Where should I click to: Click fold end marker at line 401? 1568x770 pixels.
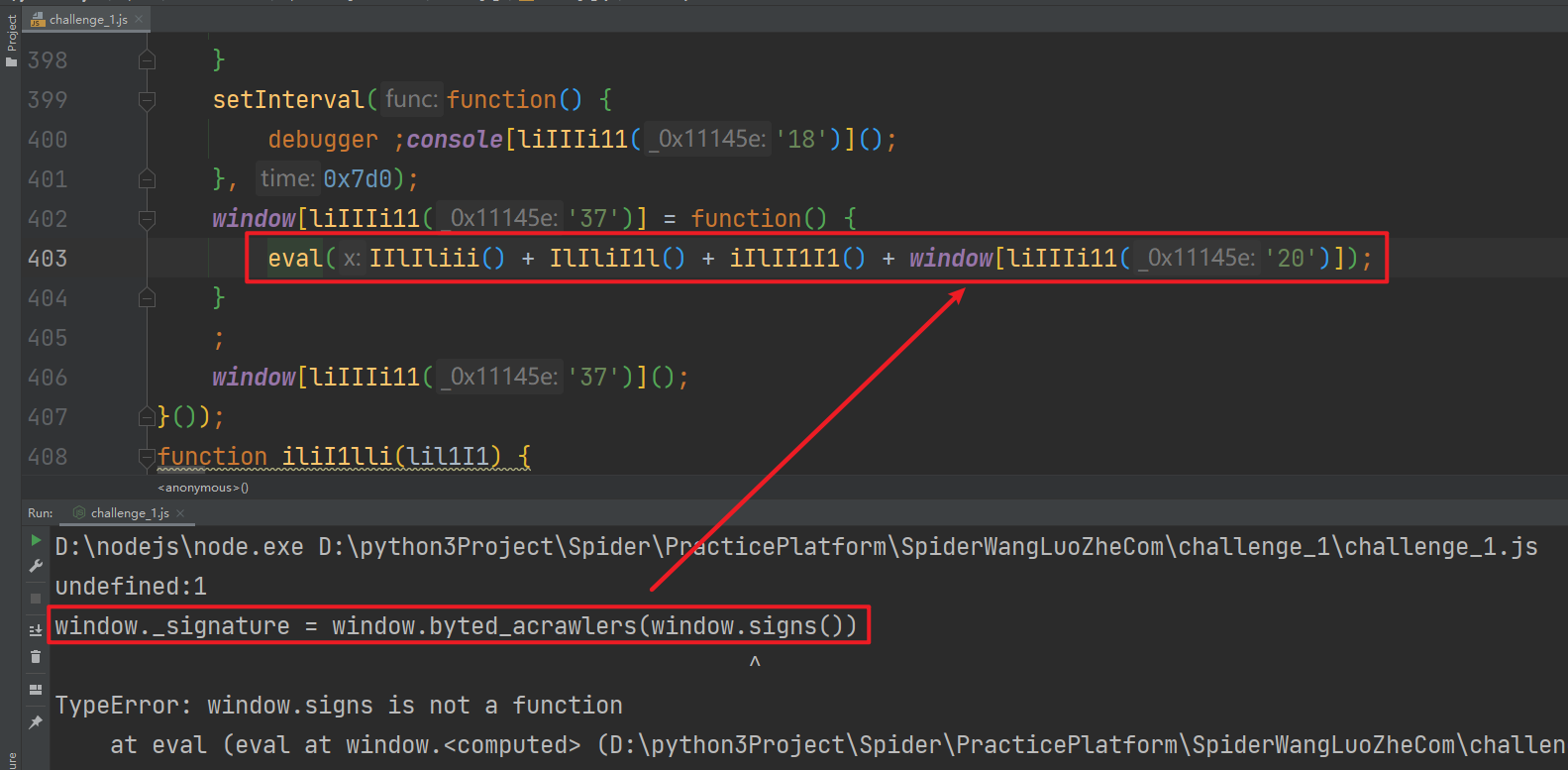coord(147,179)
